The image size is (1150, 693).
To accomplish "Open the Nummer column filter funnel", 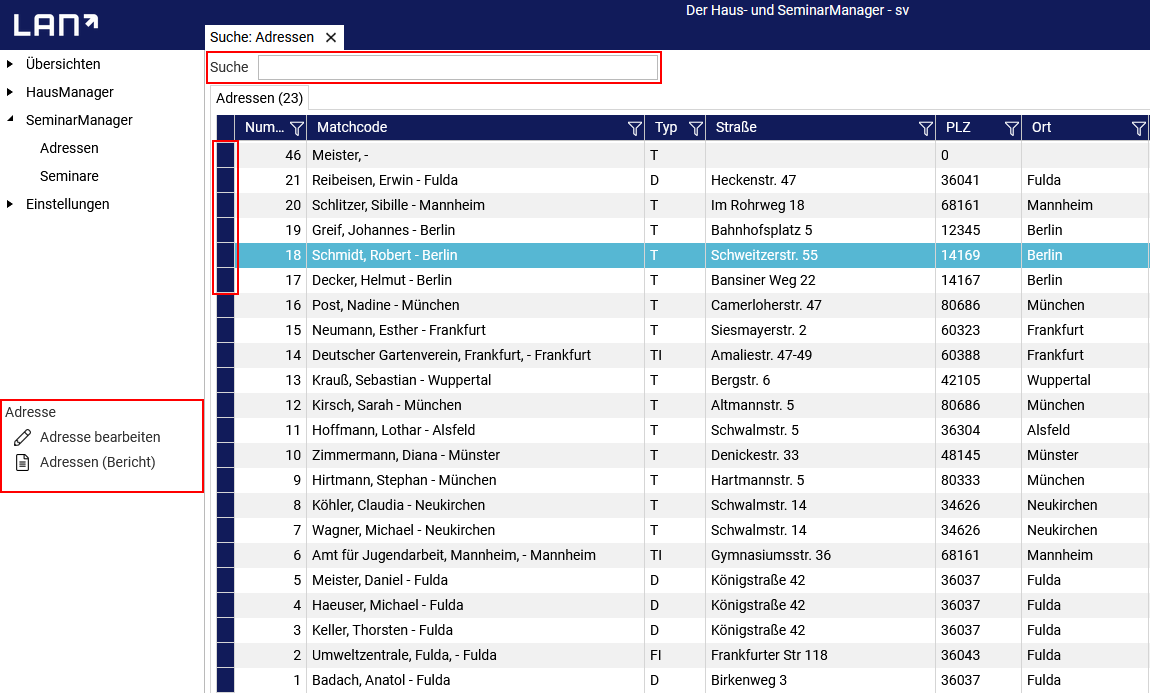I will 296,128.
